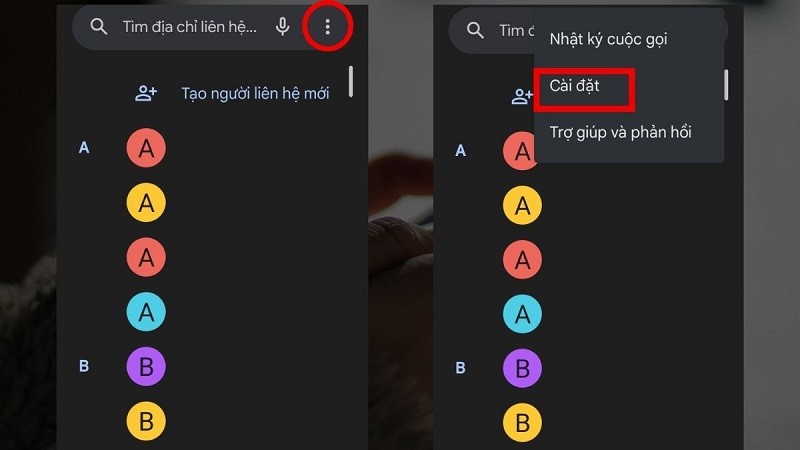This screenshot has width=800, height=450.
Task: Tap the microphone voice search icon
Action: pos(283,27)
